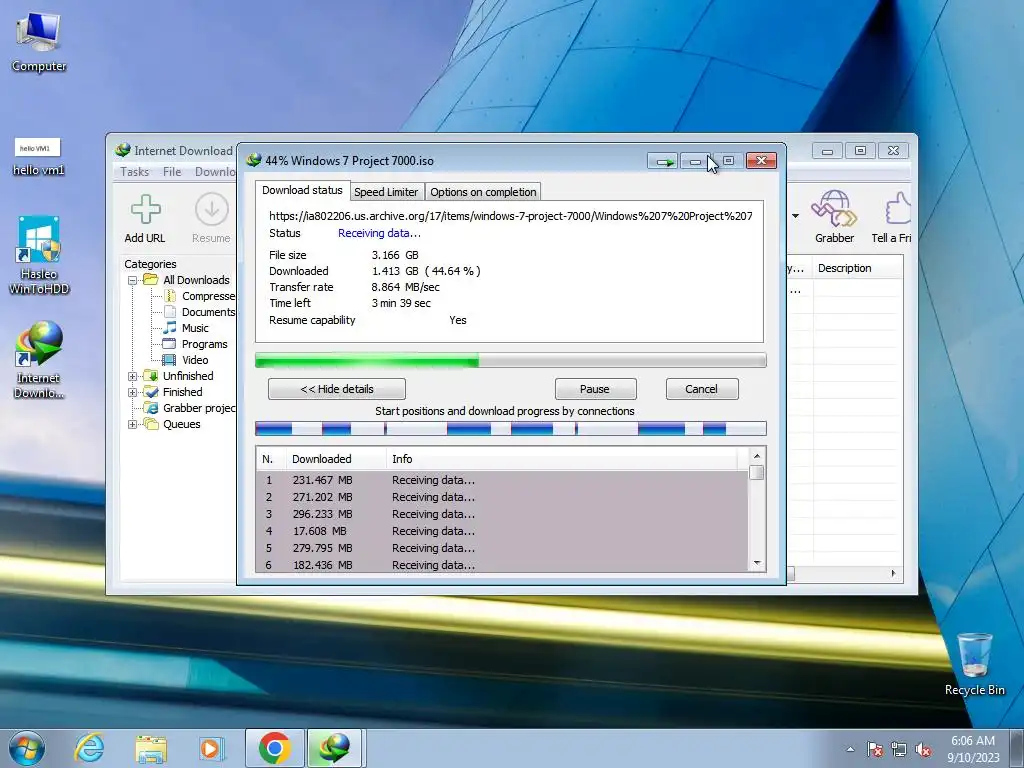
Task: Click the Add URL plus icon
Action: point(146,210)
